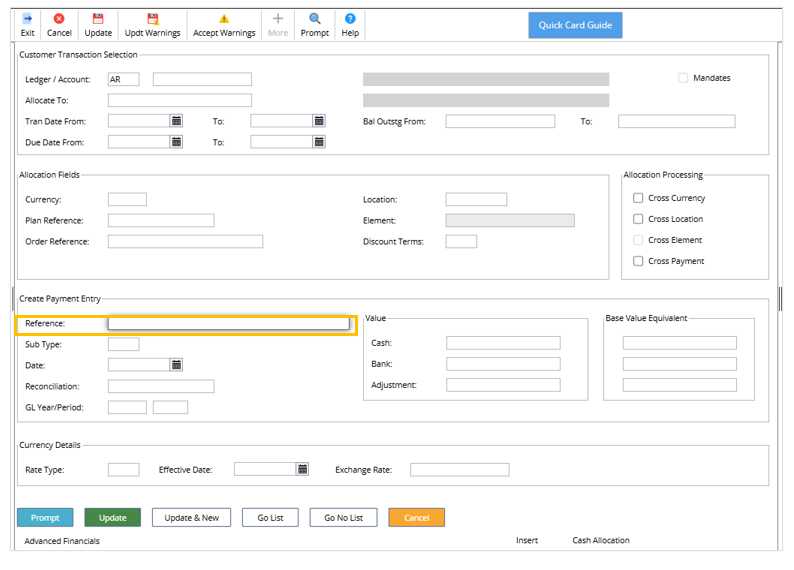Viewport: 794px width, 570px height.
Task: Open the Quick Card Guide
Action: coord(575,25)
